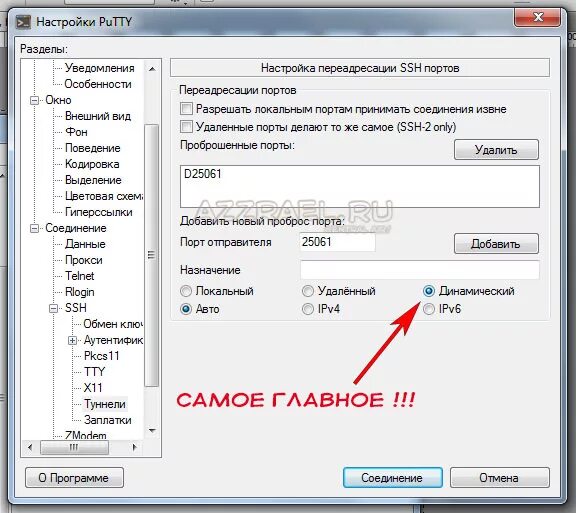Click the Порт отправителя input field
The height and width of the screenshot is (513, 576).
pyautogui.click(x=337, y=242)
